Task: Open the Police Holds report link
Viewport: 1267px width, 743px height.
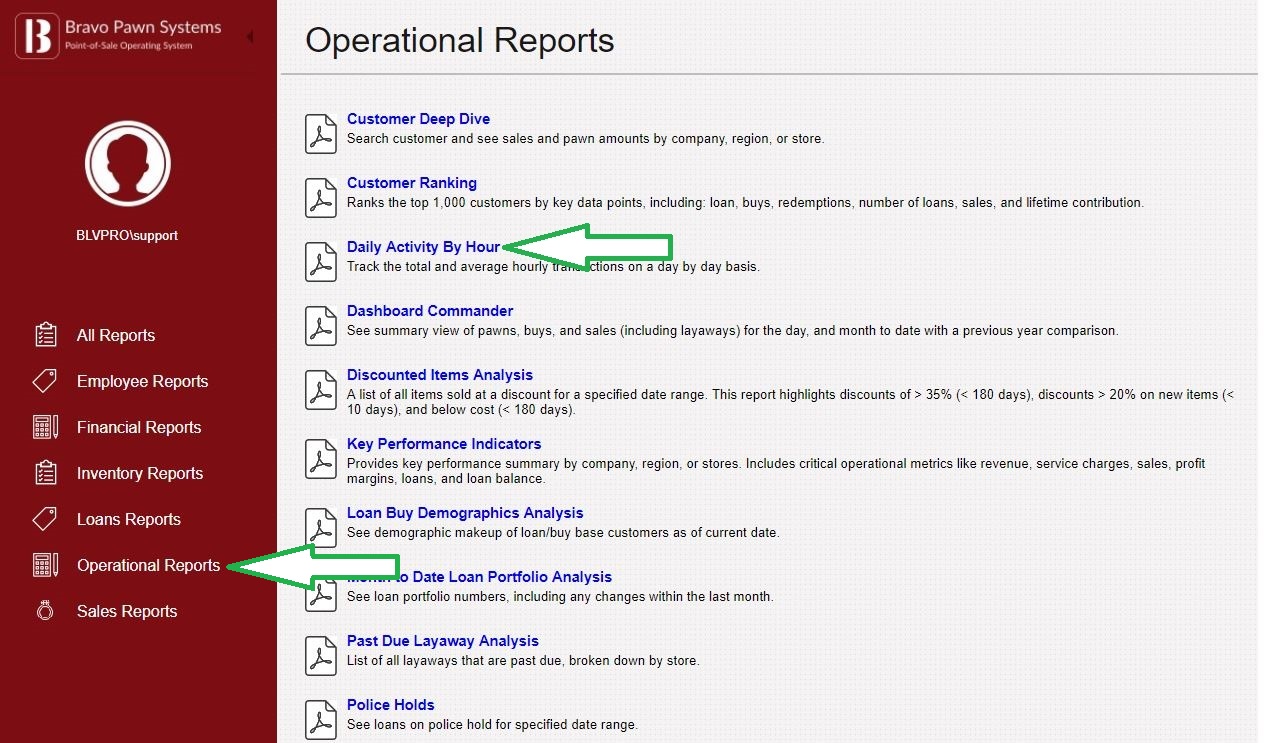Action: (391, 705)
